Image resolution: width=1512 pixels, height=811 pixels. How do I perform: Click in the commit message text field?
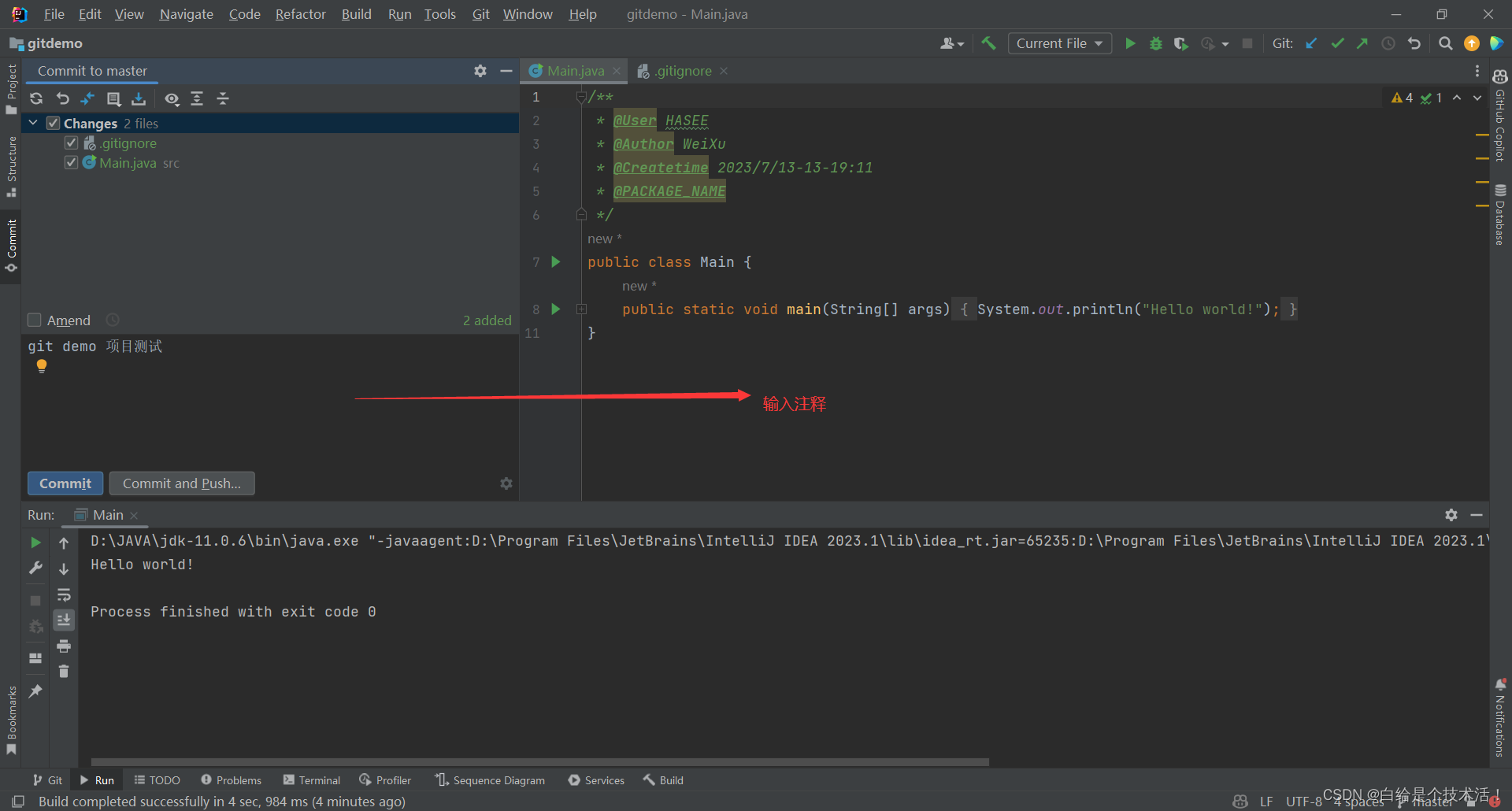click(x=270, y=402)
